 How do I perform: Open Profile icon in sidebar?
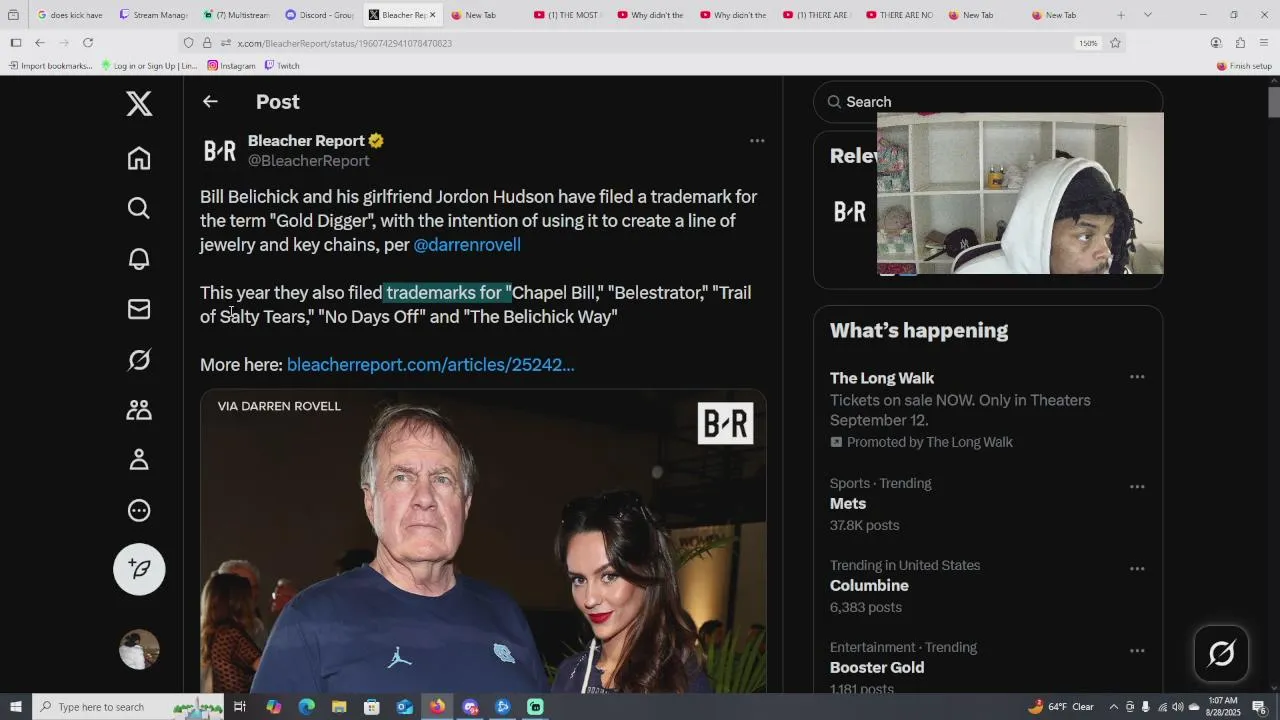(139, 459)
